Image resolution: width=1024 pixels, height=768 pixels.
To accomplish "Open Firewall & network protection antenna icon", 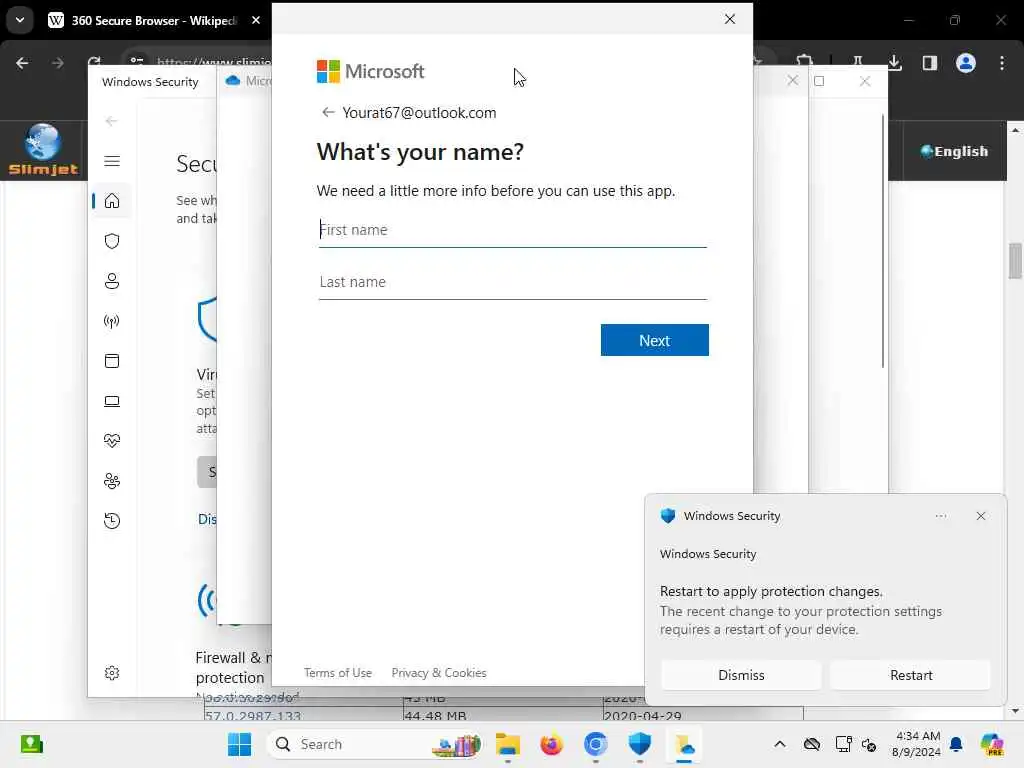I will click(x=112, y=321).
